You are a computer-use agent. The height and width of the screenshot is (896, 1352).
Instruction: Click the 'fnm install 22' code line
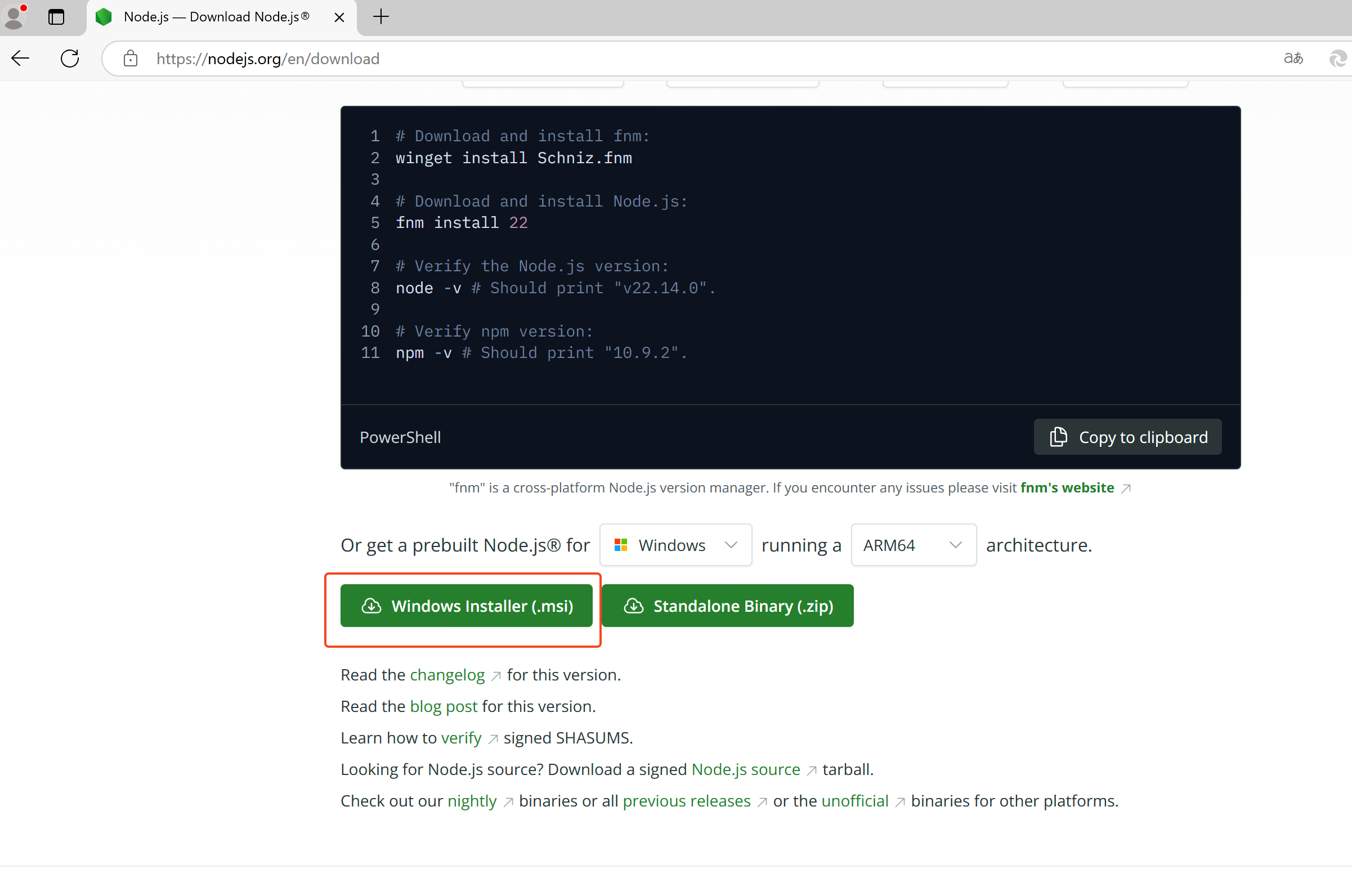point(462,223)
